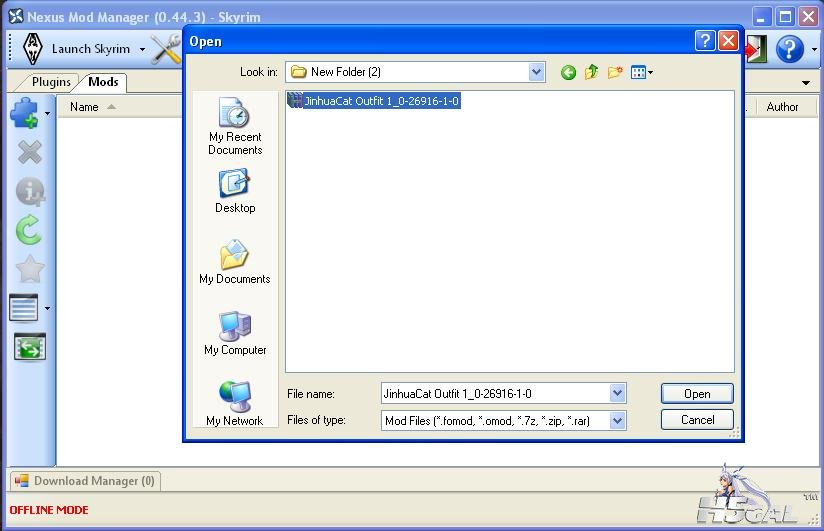824x531 pixels.
Task: Go up one folder level icon
Action: coord(591,72)
